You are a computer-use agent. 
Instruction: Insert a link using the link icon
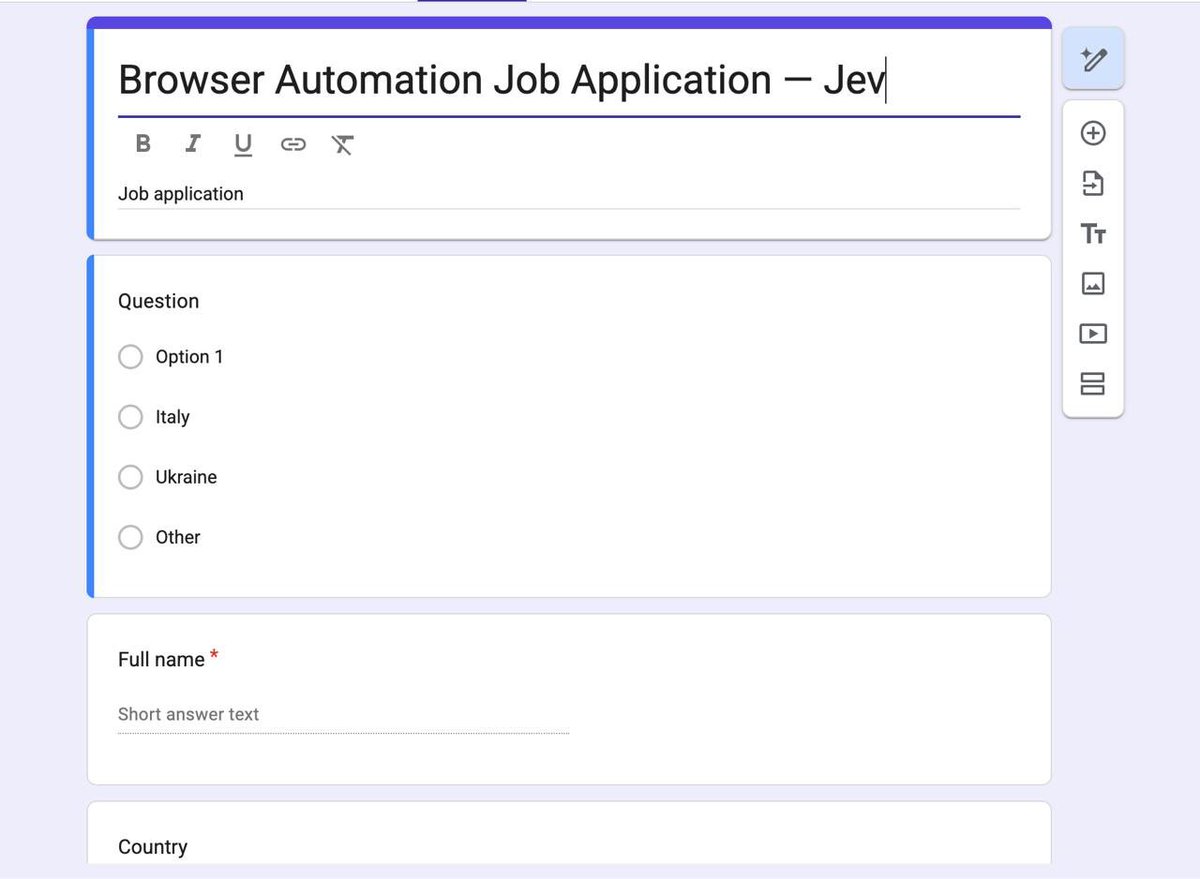tap(292, 144)
